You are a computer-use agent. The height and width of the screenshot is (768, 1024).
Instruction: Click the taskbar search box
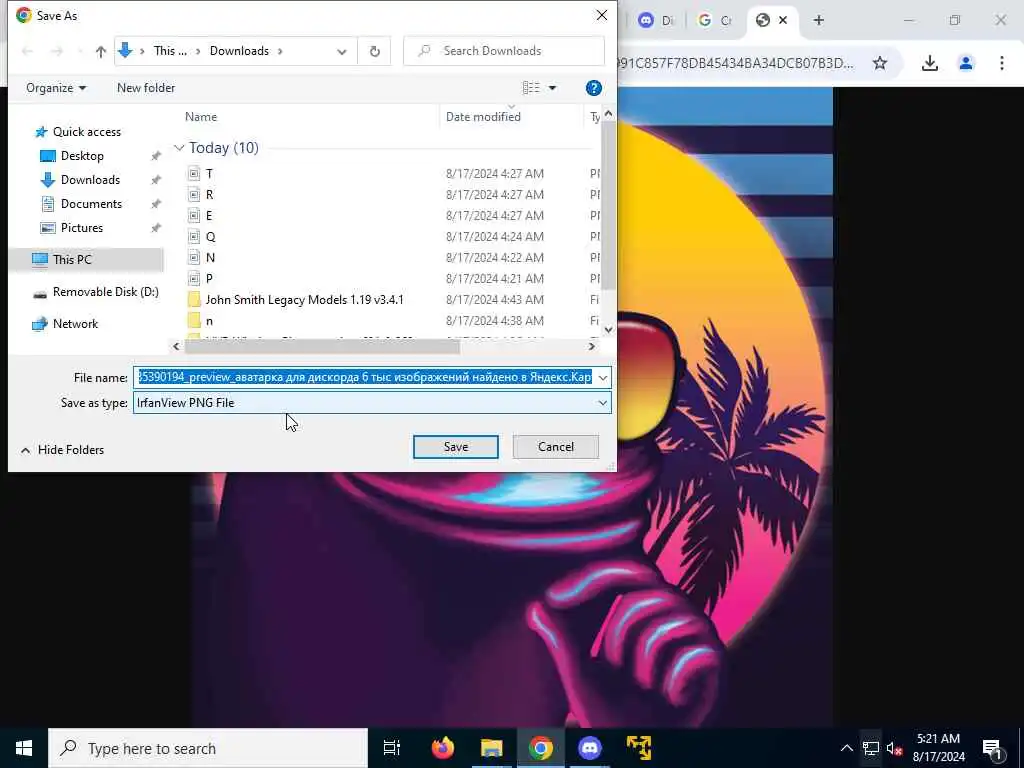pos(208,748)
